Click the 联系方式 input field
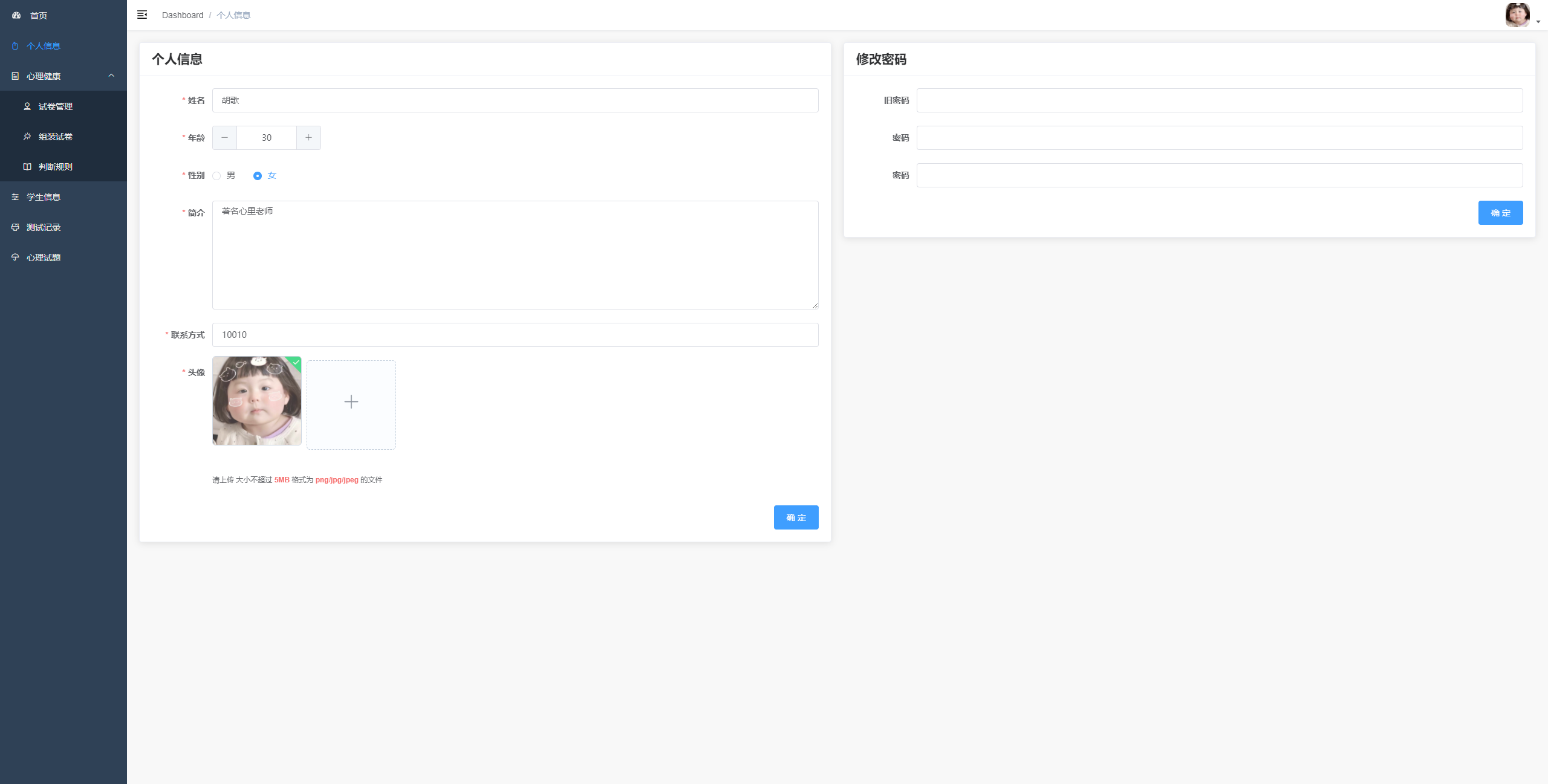The height and width of the screenshot is (784, 1548). (x=515, y=335)
